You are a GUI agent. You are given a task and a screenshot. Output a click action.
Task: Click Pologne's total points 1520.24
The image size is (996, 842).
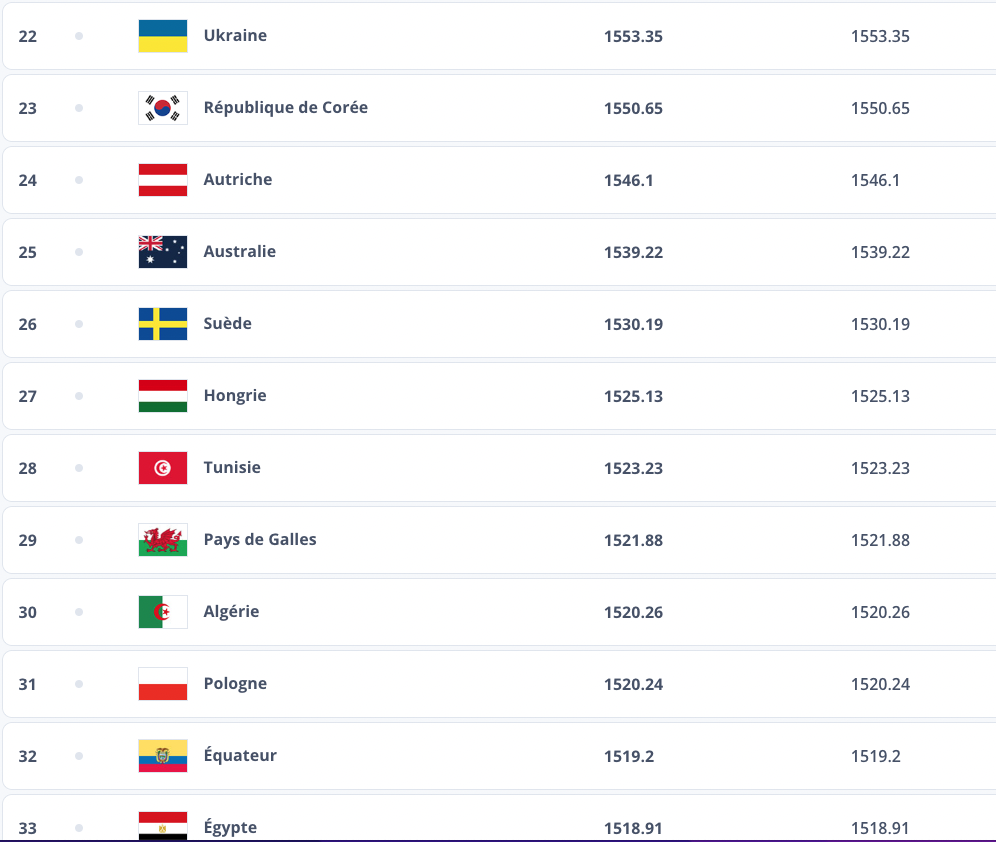point(633,684)
